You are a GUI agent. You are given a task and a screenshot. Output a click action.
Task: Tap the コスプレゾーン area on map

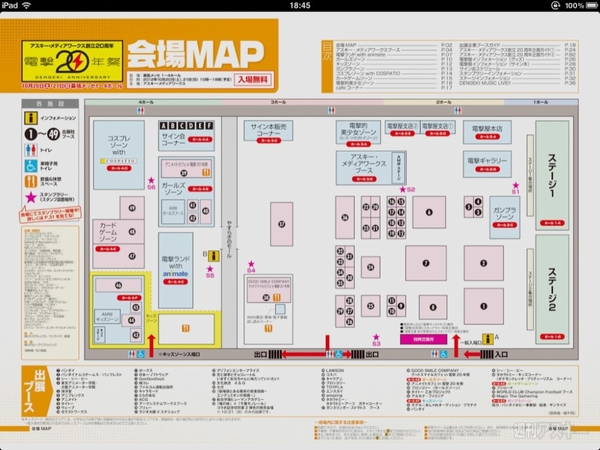tap(119, 155)
